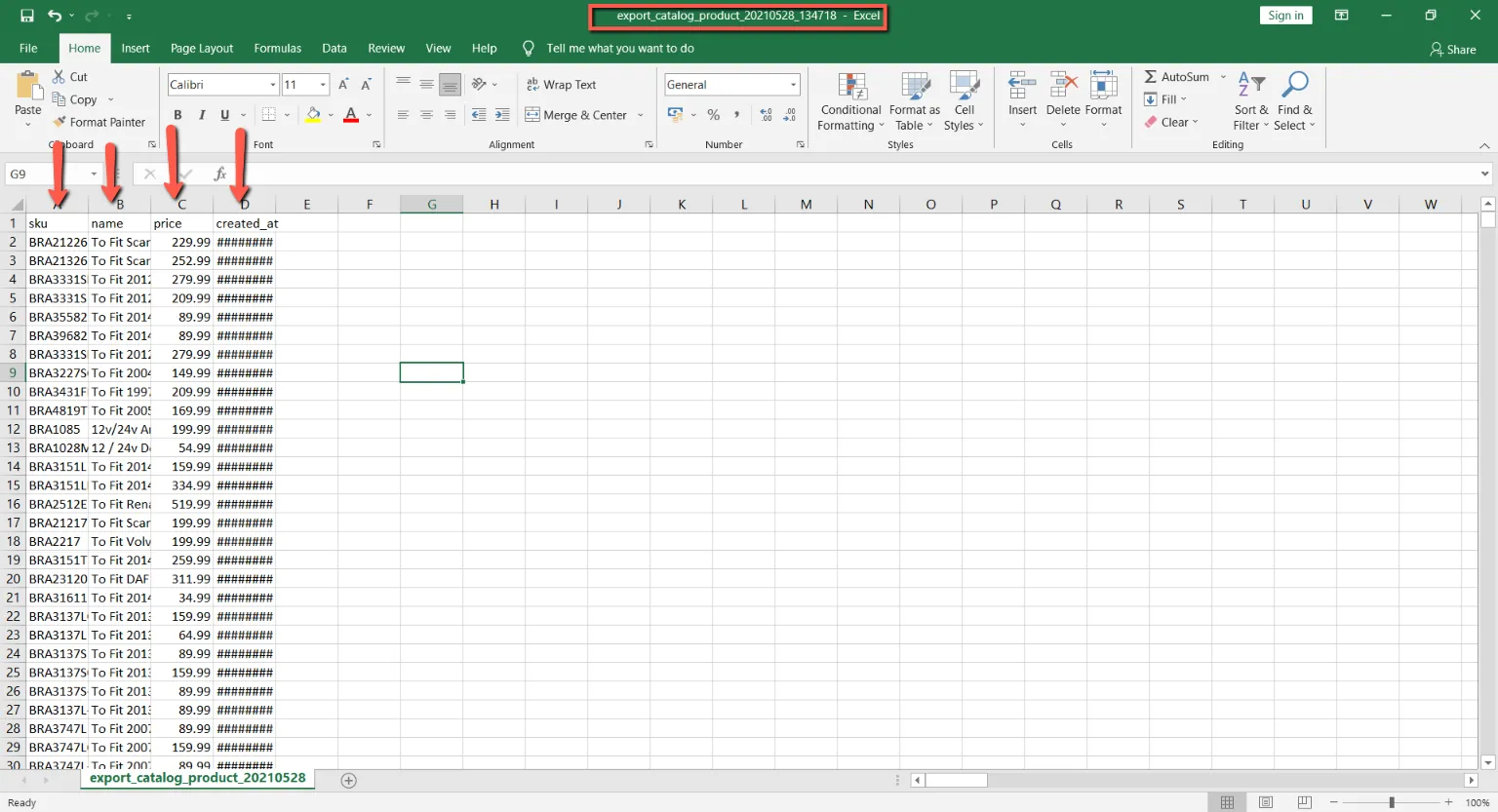Open Find & Select magnifier
Screen dimensions: 1498x812
pyautogui.click(x=1294, y=101)
